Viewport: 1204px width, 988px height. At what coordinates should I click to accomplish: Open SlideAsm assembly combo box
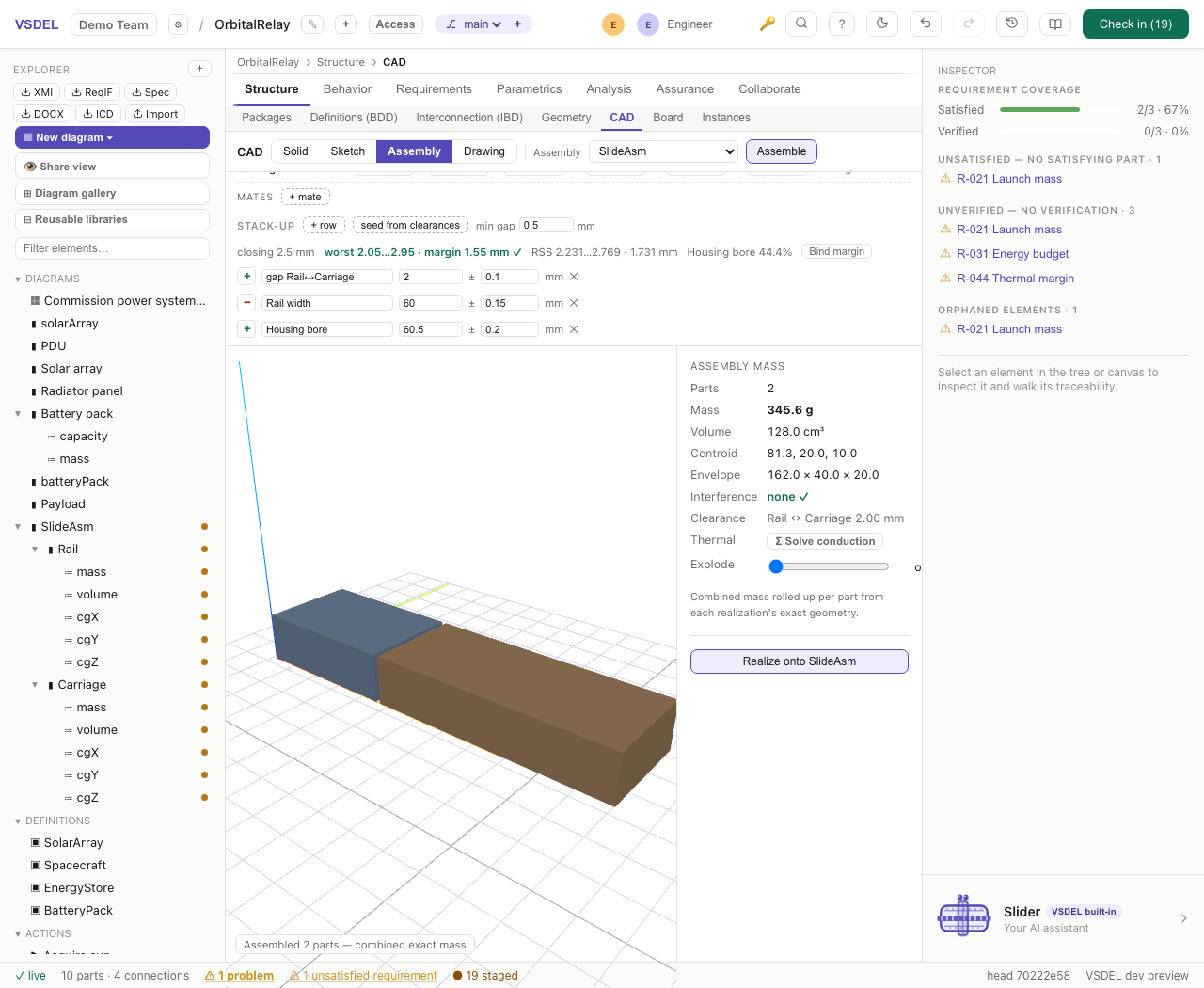(x=664, y=151)
